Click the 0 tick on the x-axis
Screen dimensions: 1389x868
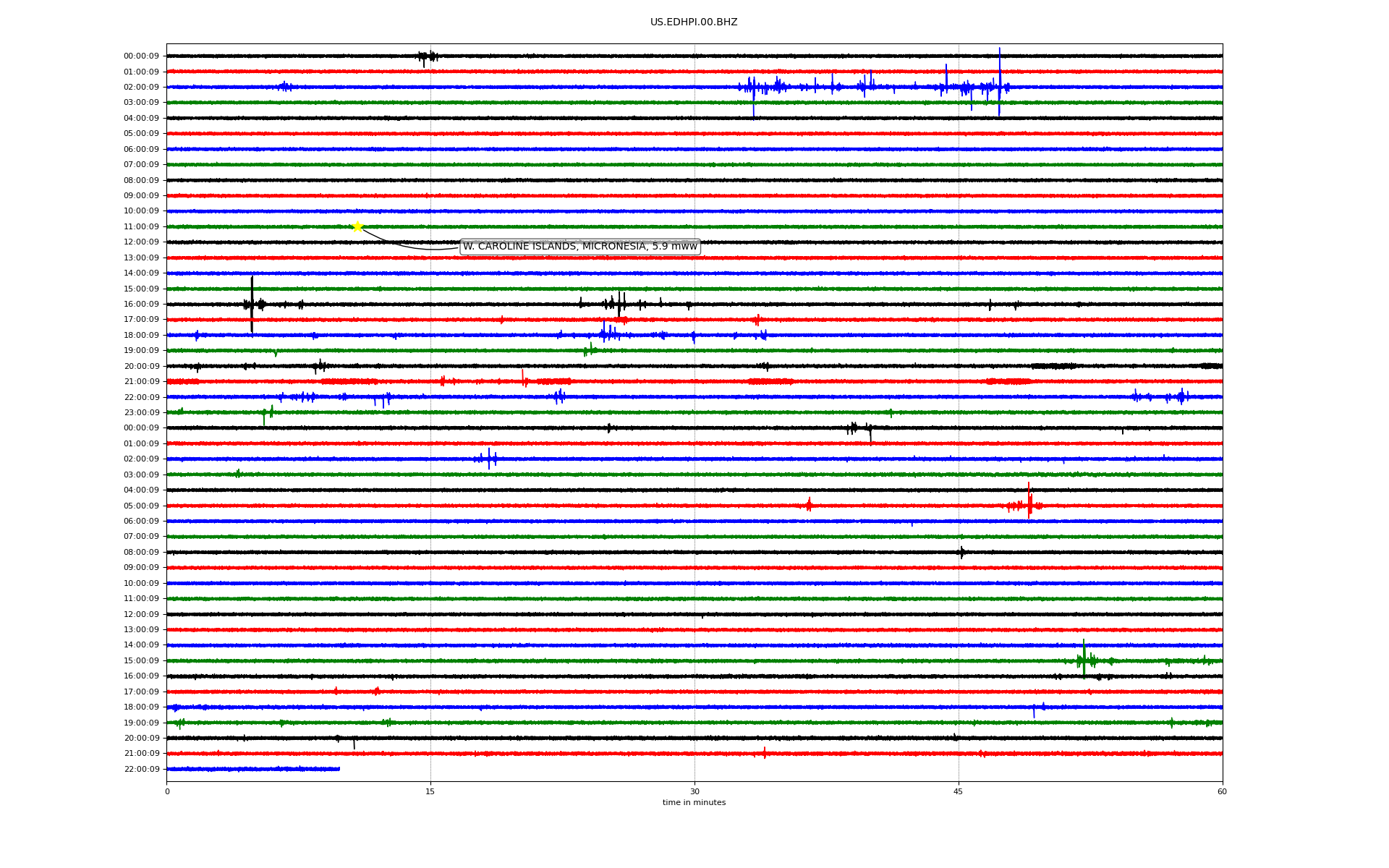[x=167, y=791]
